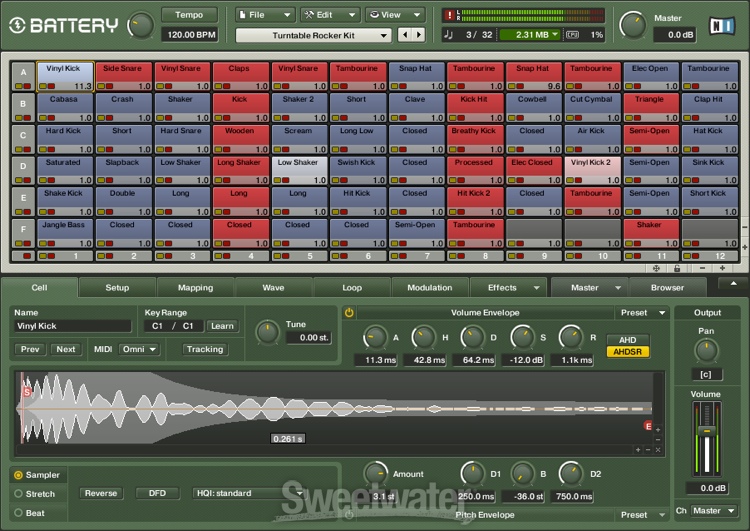The height and width of the screenshot is (531, 750).
Task: Toggle the Pitch Envelope power icon
Action: (x=349, y=515)
